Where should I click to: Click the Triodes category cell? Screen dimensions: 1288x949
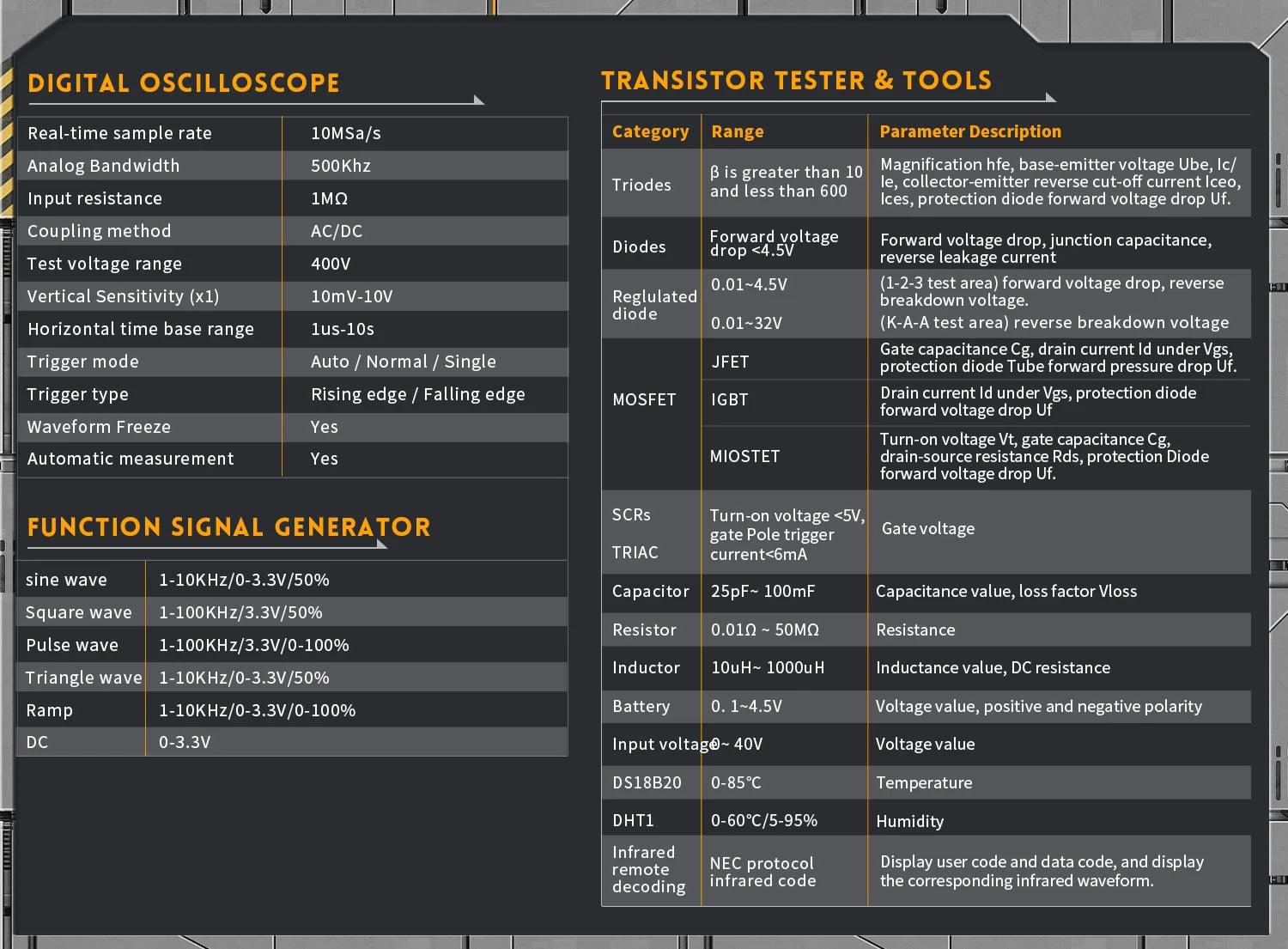641,185
